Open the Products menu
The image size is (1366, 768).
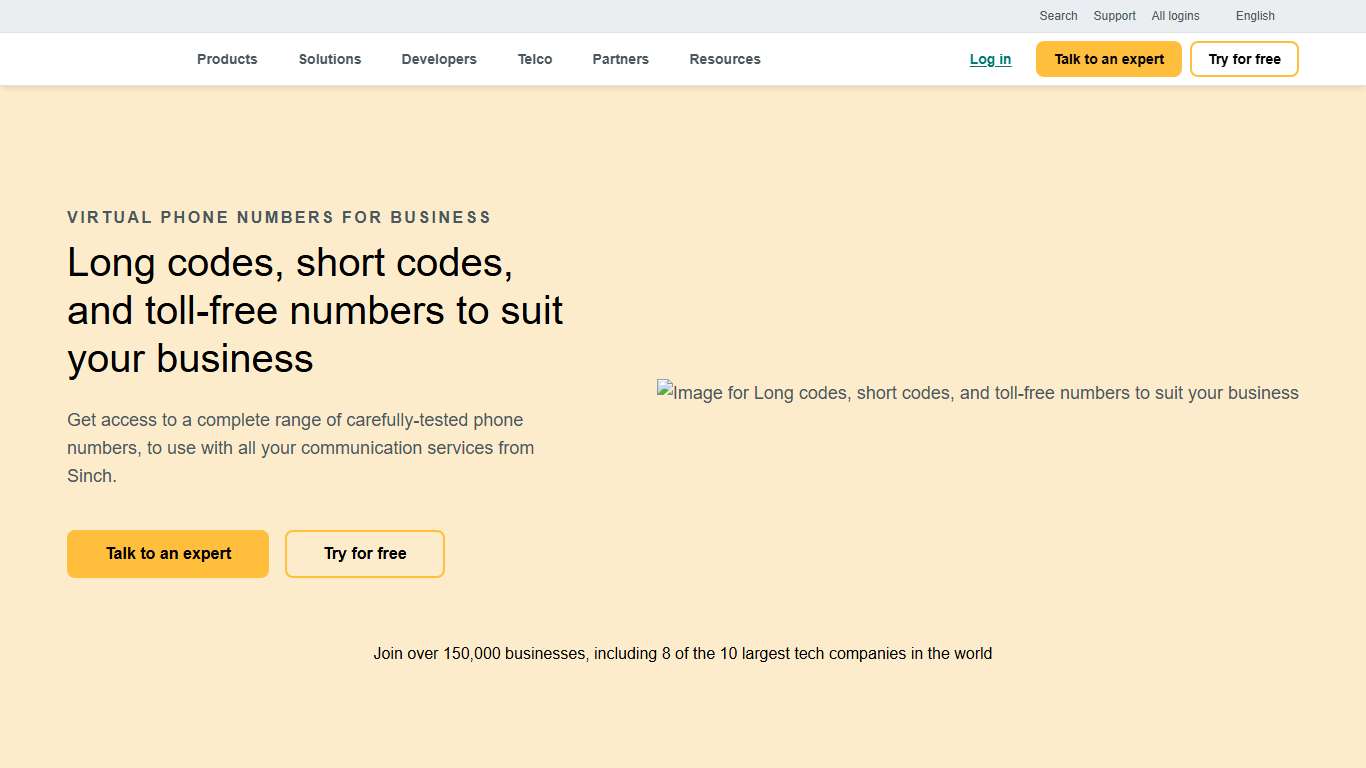227,59
